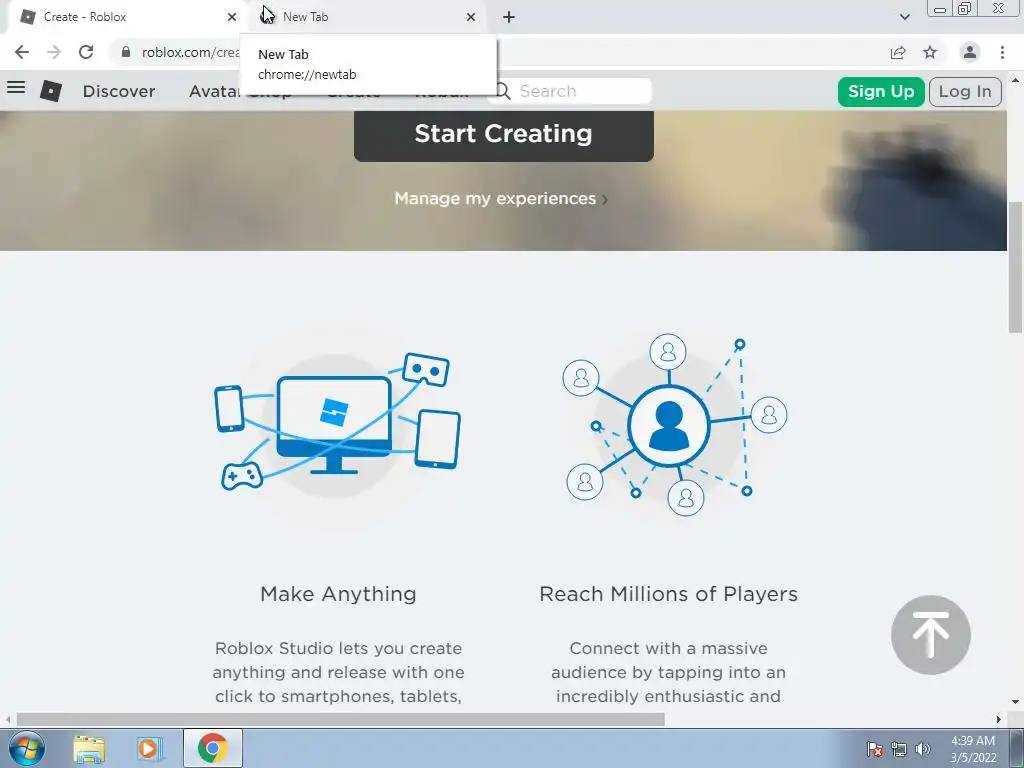
Task: Click the Show desktop strip
Action: pos(1017,748)
